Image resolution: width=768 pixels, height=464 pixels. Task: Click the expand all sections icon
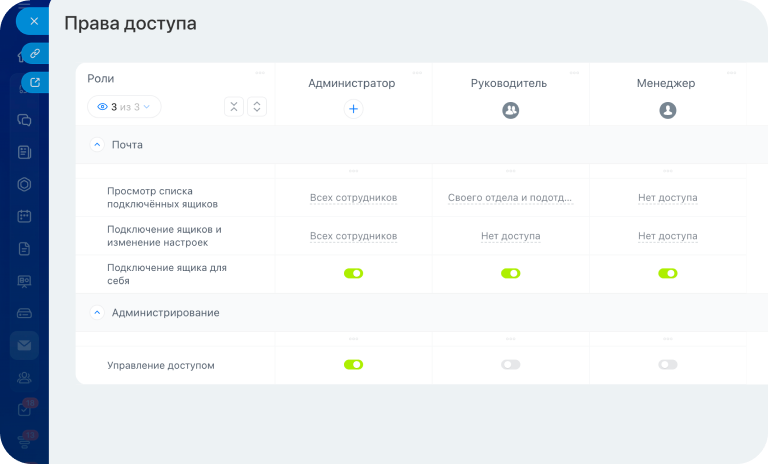point(257,107)
